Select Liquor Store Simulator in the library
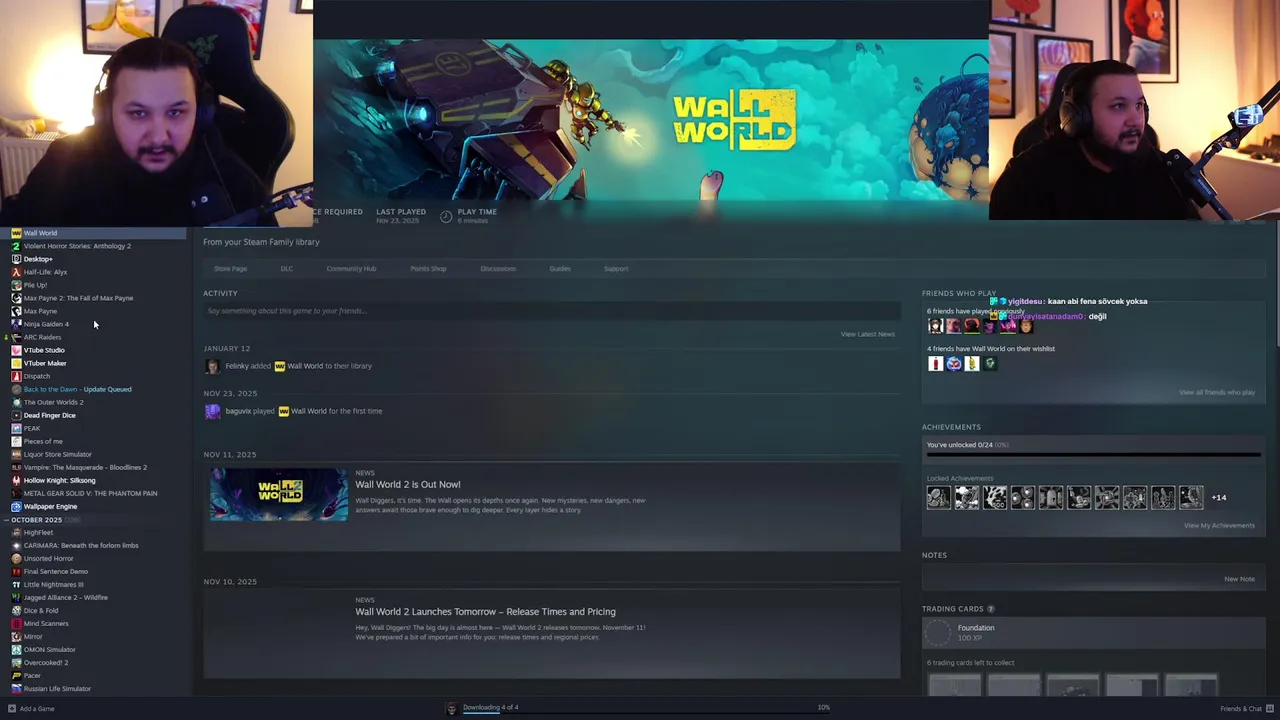This screenshot has height=720, width=1280. coord(57,454)
